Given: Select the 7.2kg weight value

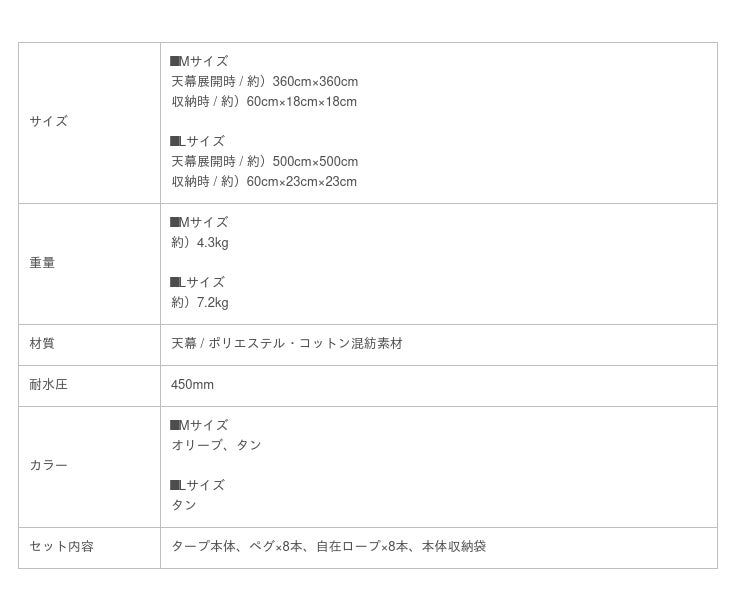Looking at the screenshot, I should pyautogui.click(x=212, y=303).
